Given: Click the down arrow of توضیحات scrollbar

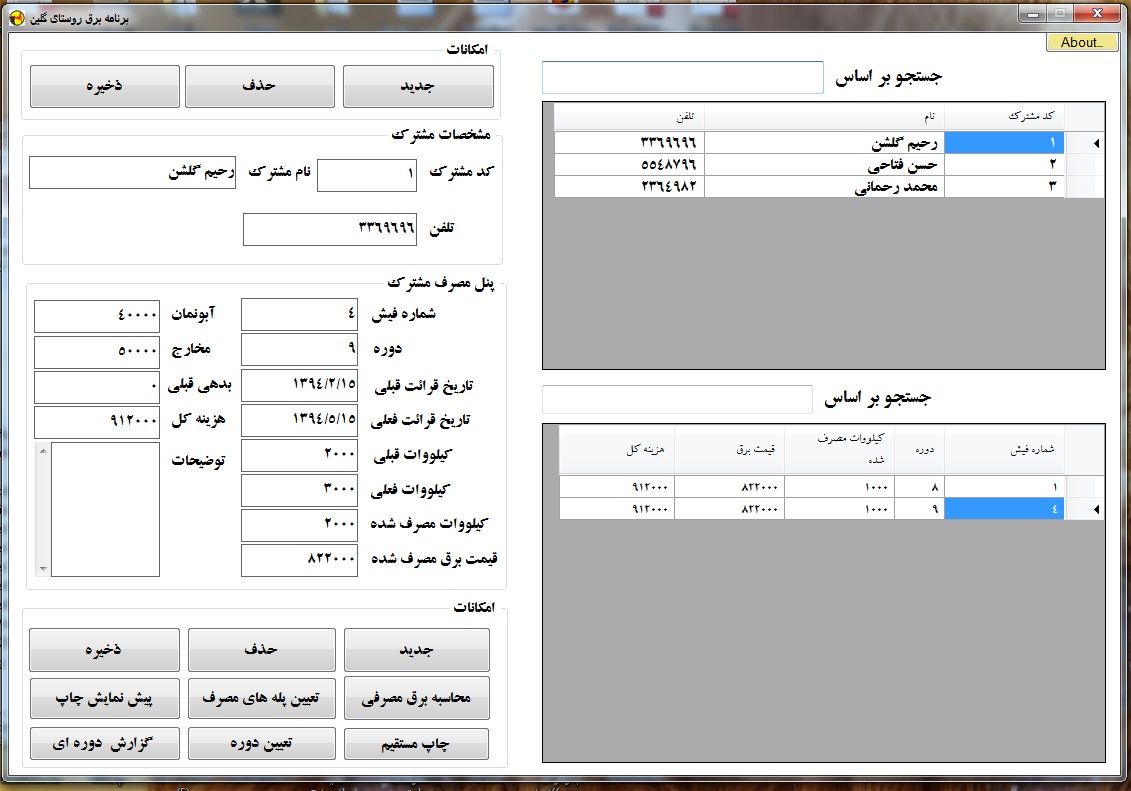Looking at the screenshot, I should pyautogui.click(x=43, y=568).
